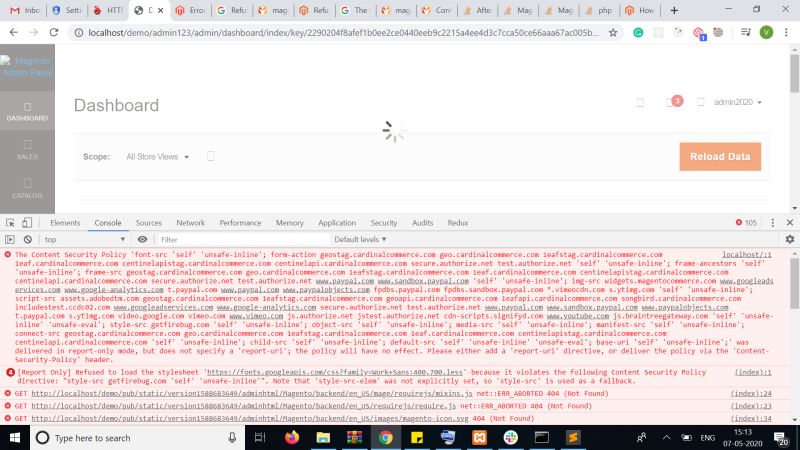Screen dimensions: 800x450
Task: Open the Redux DevTools tab
Action: (458, 223)
